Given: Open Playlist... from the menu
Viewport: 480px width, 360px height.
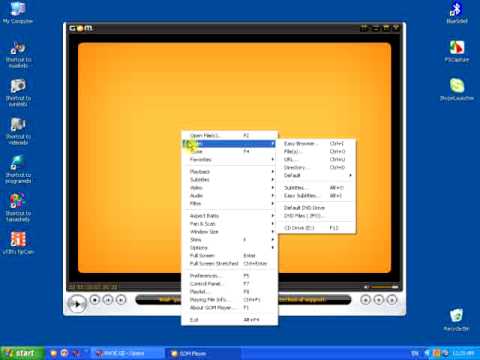Looking at the screenshot, I should pyautogui.click(x=229, y=292).
